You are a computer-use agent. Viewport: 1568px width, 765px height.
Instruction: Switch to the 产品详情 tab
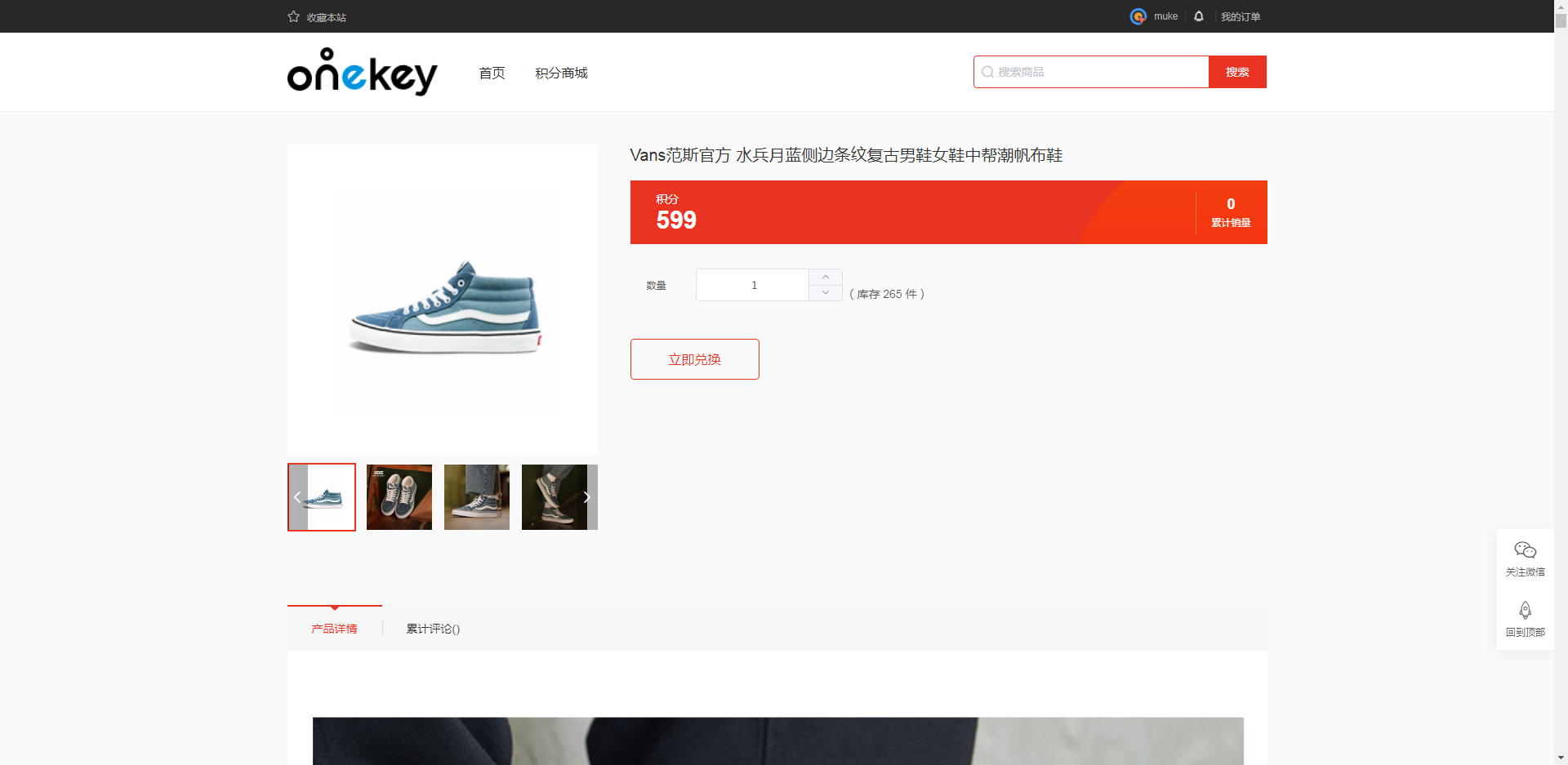tap(334, 629)
